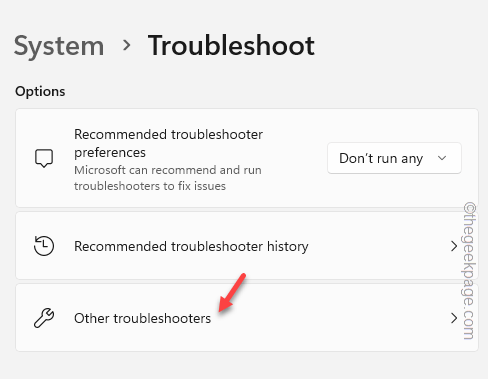Click the wrench icon for Other troubleshooters

[44, 318]
